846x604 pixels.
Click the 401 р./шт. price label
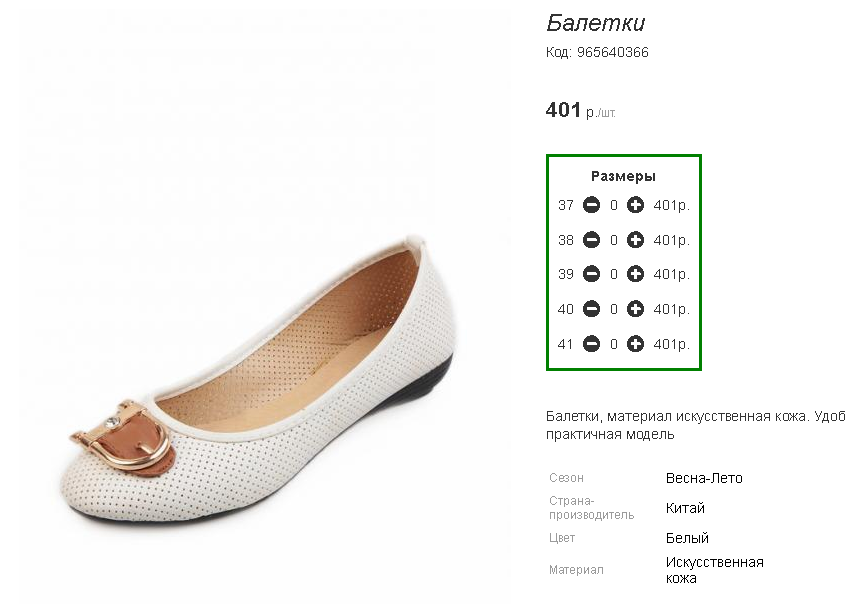[x=581, y=110]
